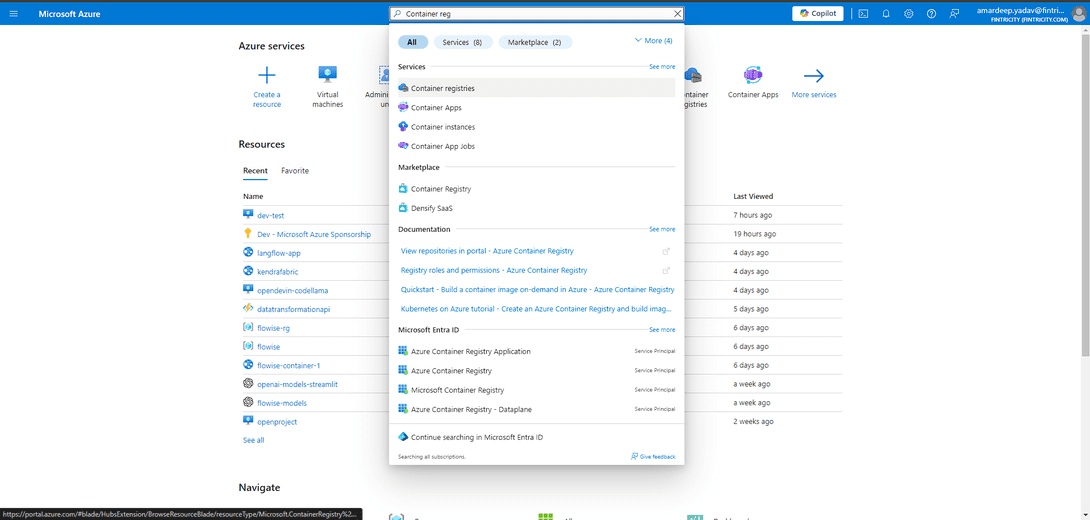
Task: Open Virtual machines service icon
Action: pos(327,75)
